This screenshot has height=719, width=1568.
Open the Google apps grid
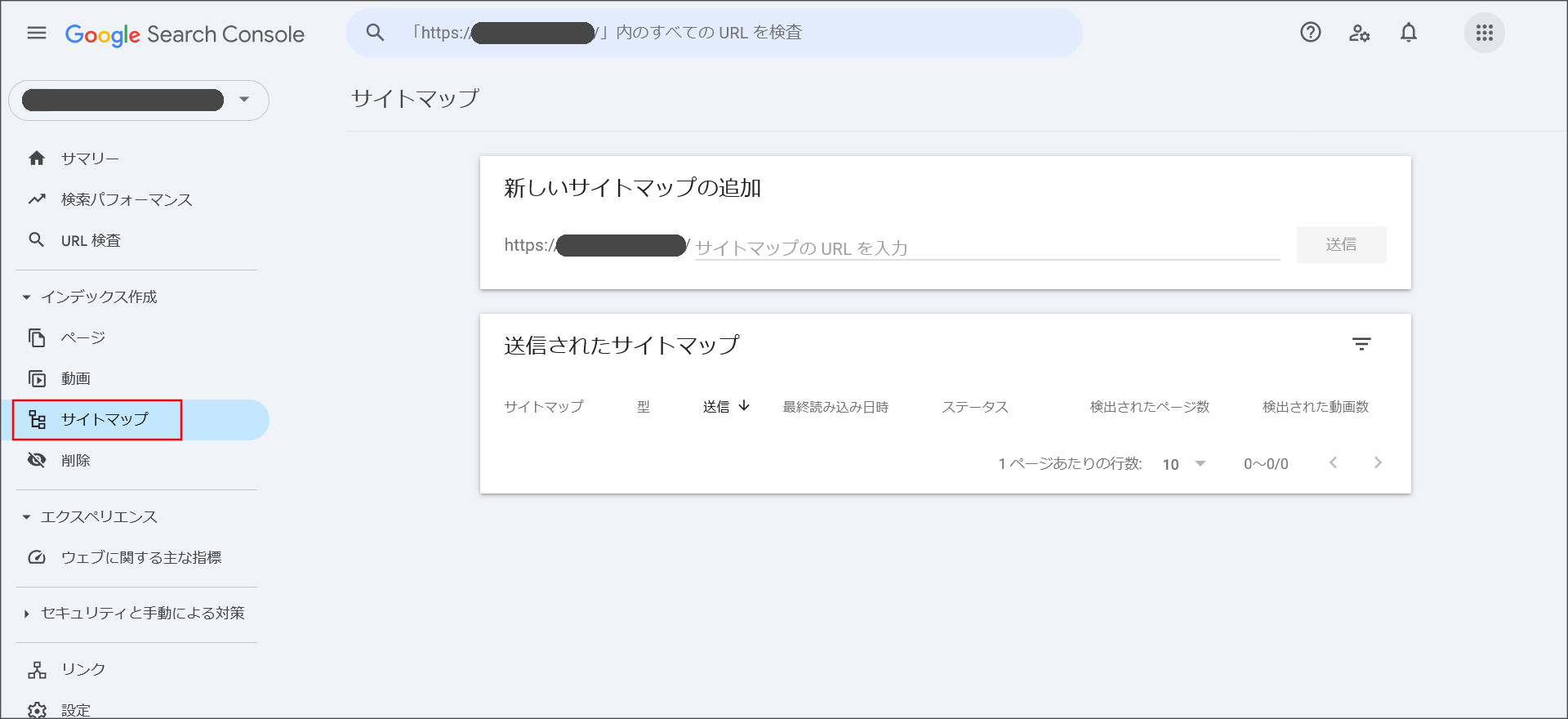click(1485, 33)
